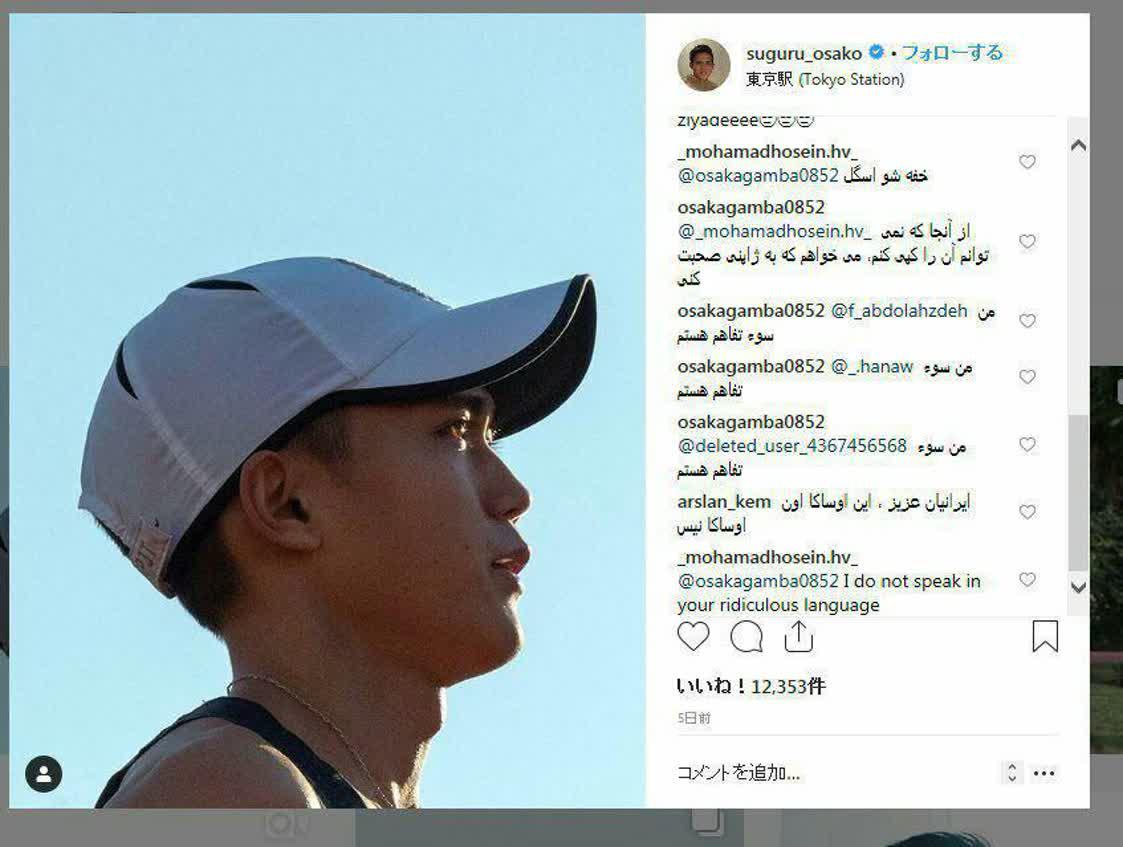Open the Tokyo Station location link
1123x847 pixels.
(x=825, y=79)
